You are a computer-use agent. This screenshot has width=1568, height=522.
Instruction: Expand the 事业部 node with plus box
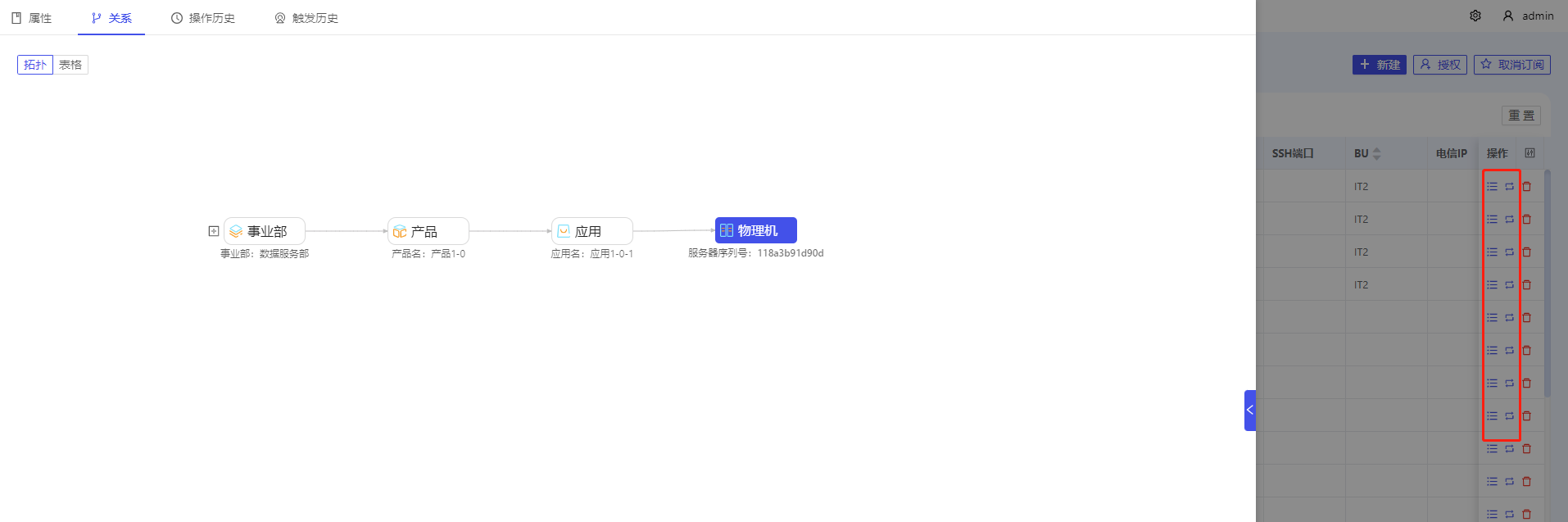pyautogui.click(x=214, y=231)
